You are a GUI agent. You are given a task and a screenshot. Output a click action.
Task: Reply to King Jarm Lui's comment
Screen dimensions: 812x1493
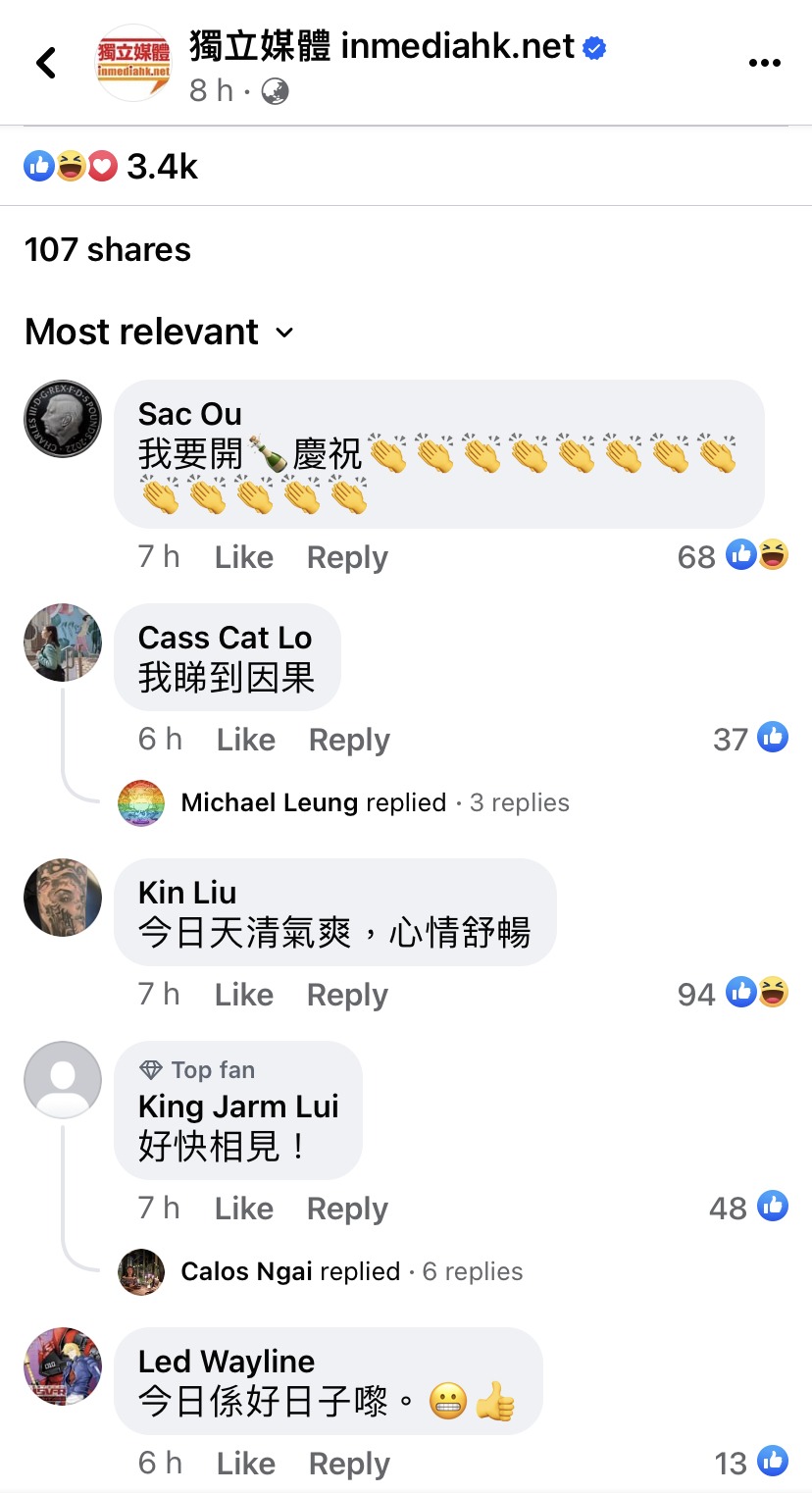coord(347,1209)
